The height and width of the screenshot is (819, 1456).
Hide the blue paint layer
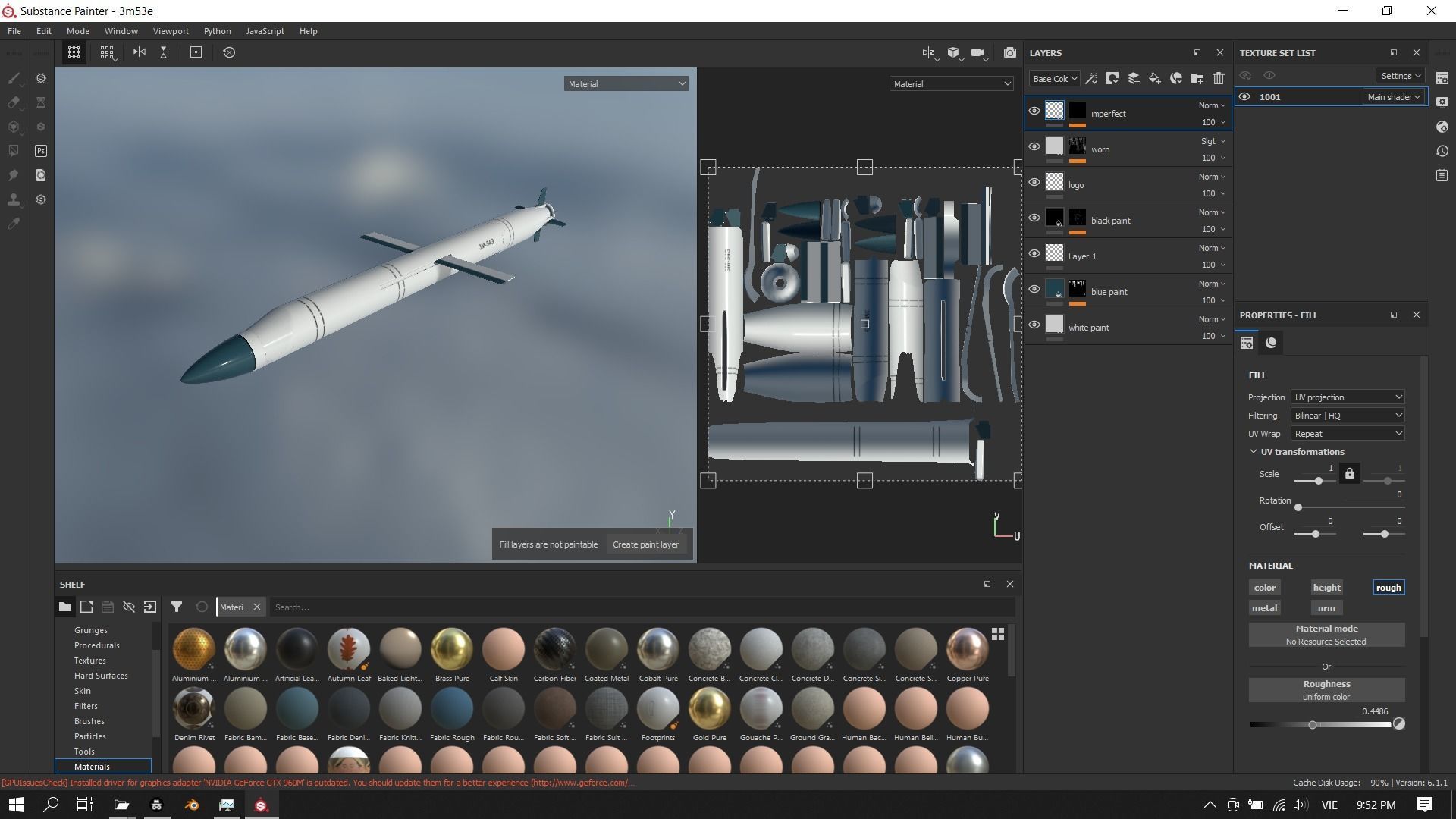1034,290
